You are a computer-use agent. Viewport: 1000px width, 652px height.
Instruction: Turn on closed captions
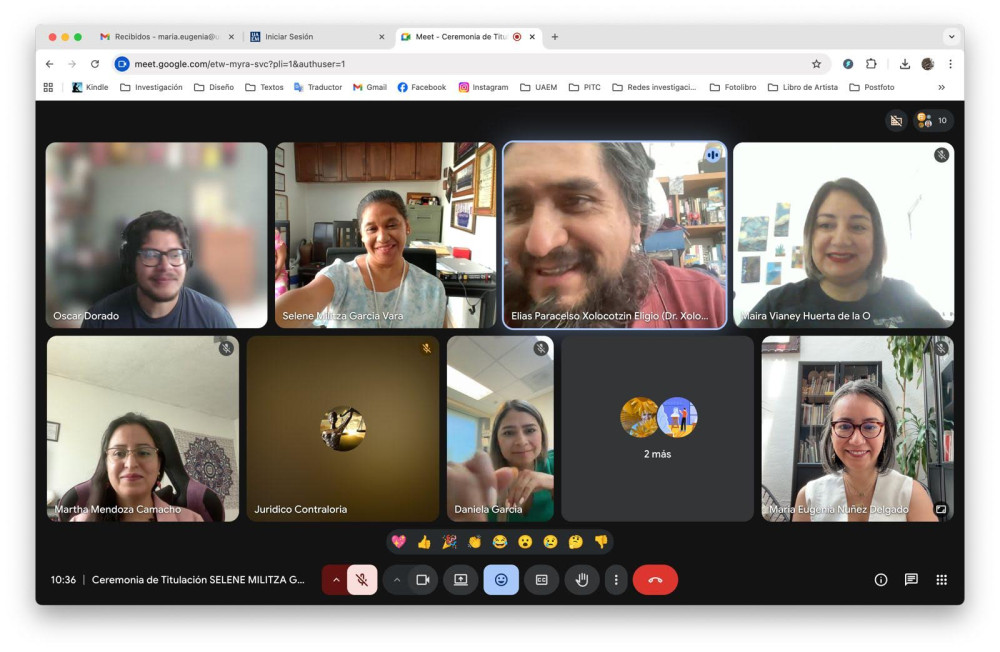coord(541,580)
